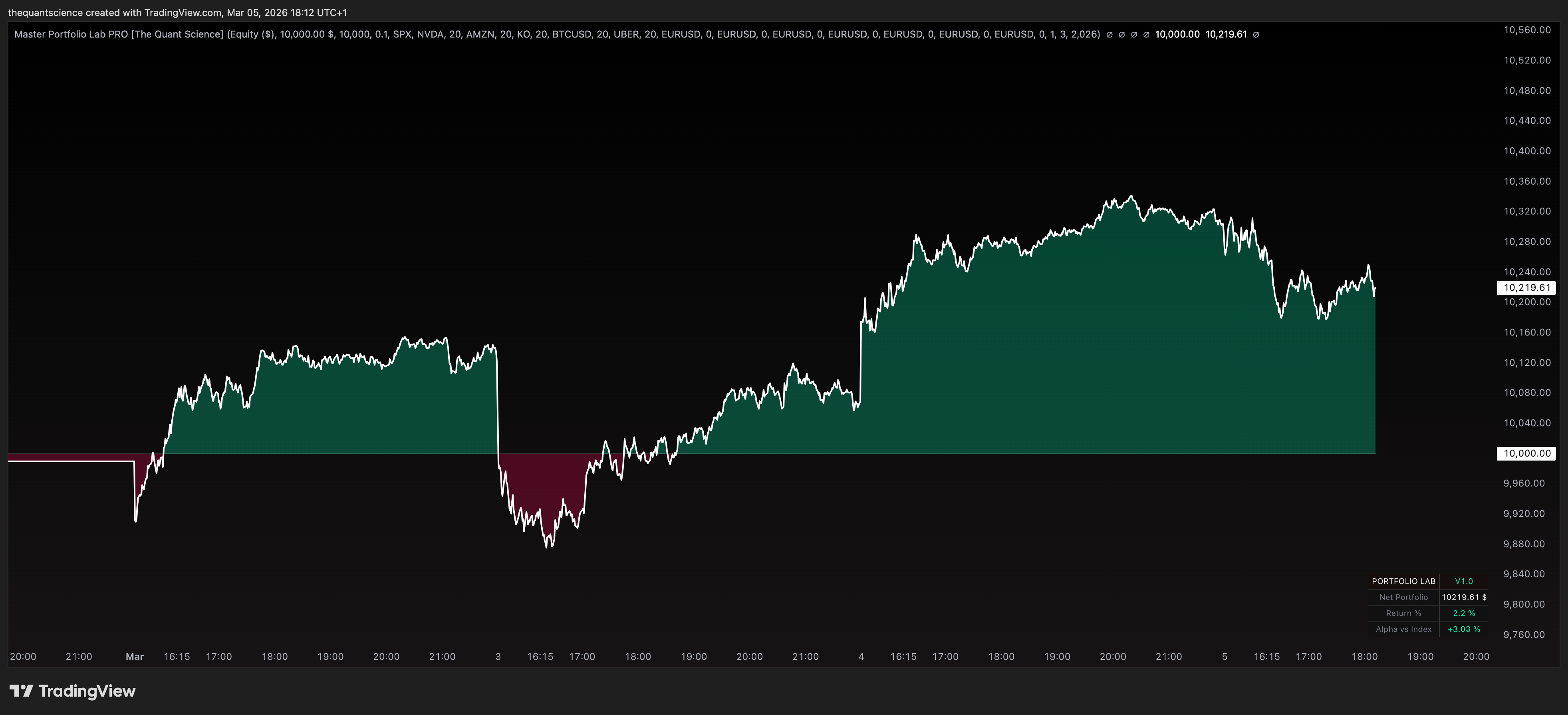Click the 10219.61 $ value cell in the table
The height and width of the screenshot is (715, 1568).
[1464, 597]
